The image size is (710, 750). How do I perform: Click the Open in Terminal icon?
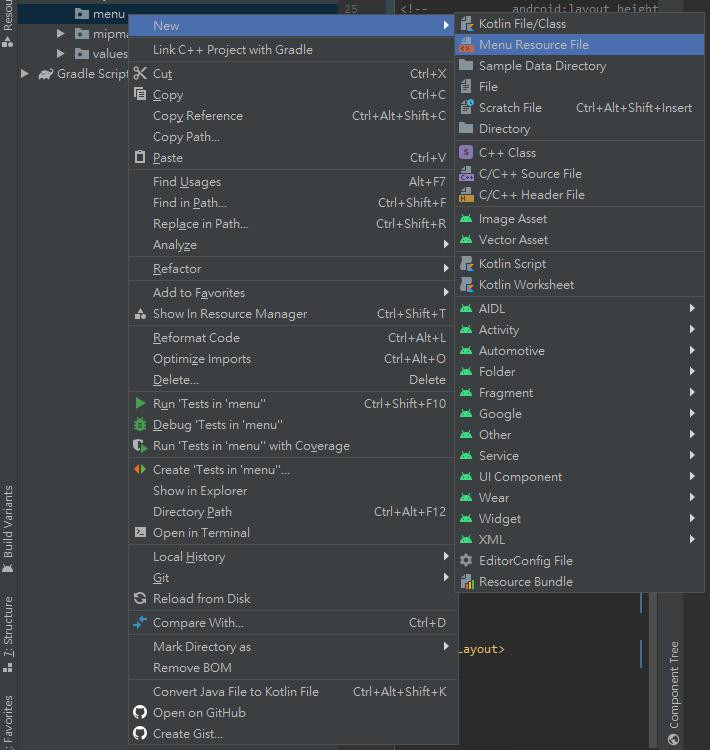[140, 532]
